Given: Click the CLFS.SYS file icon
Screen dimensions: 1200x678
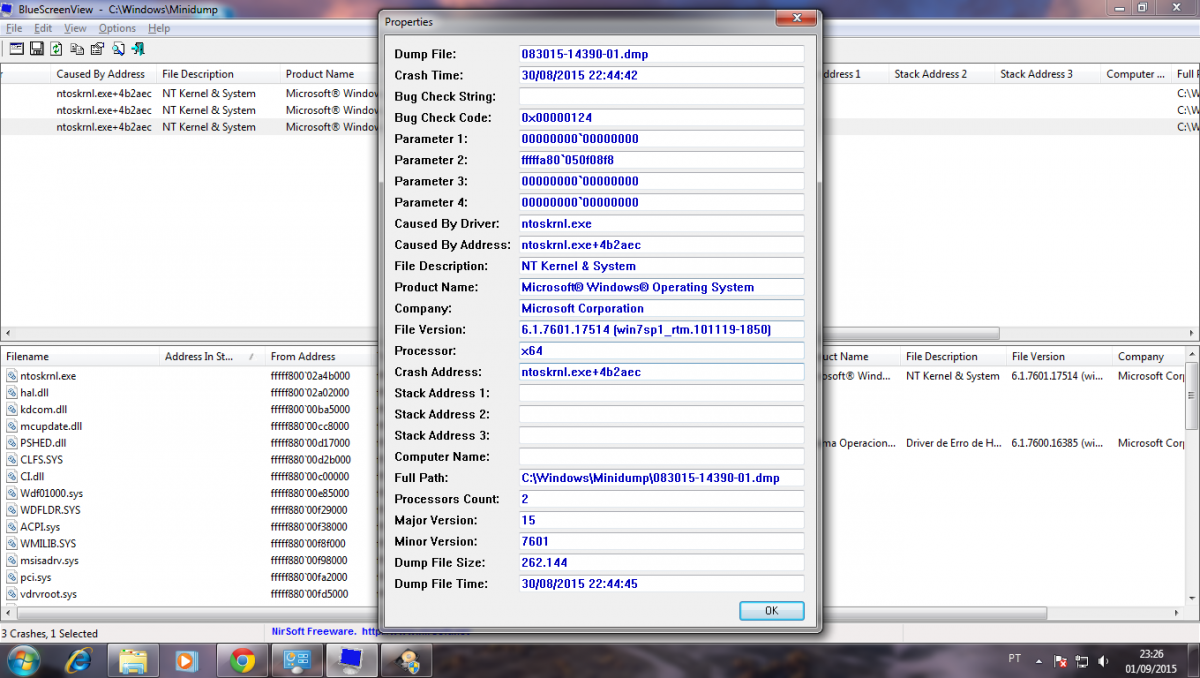Looking at the screenshot, I should [x=12, y=460].
